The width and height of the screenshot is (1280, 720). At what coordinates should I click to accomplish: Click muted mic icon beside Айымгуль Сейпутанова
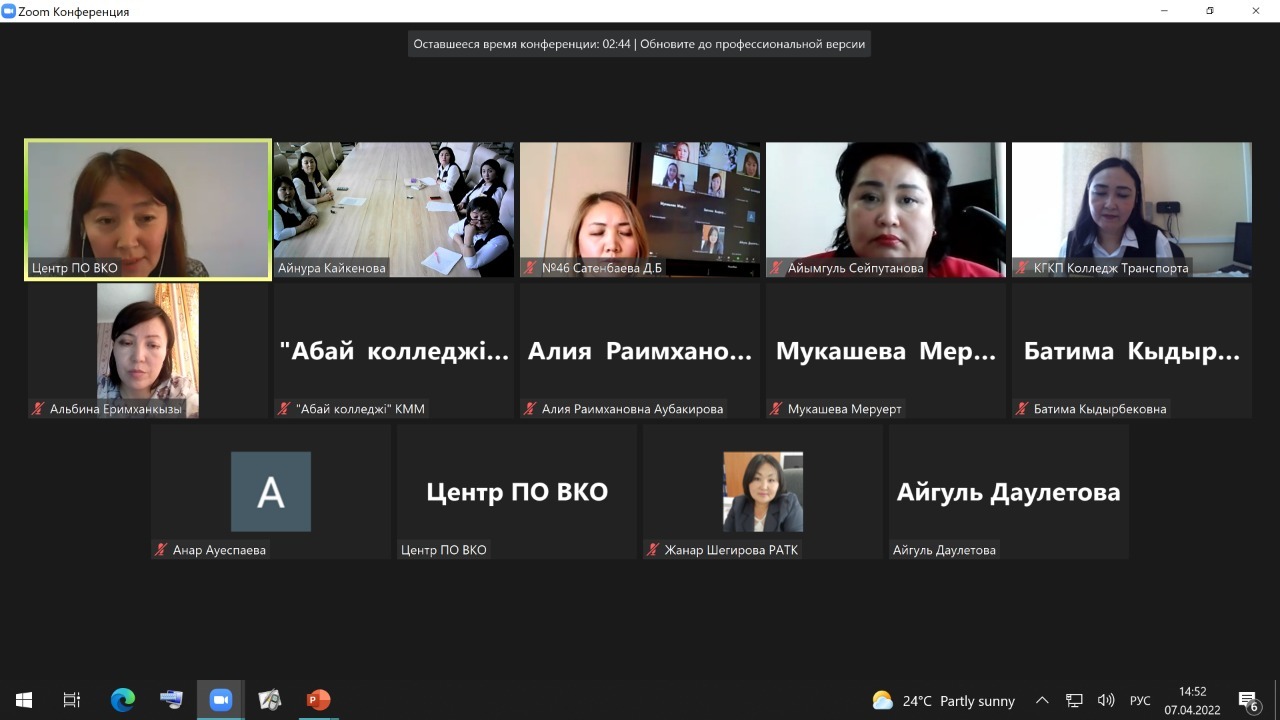click(776, 268)
